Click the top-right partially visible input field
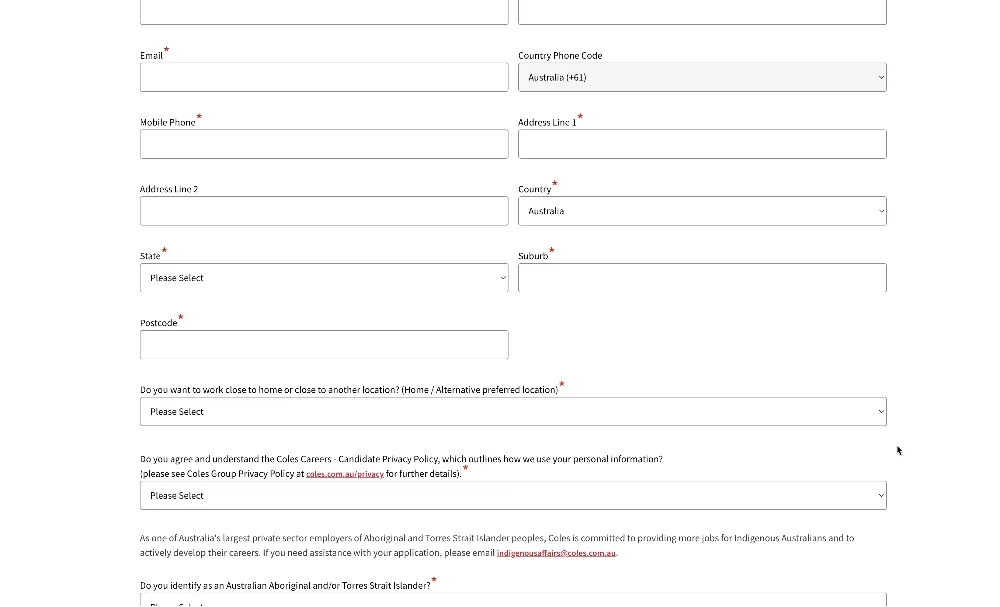 click(x=702, y=12)
